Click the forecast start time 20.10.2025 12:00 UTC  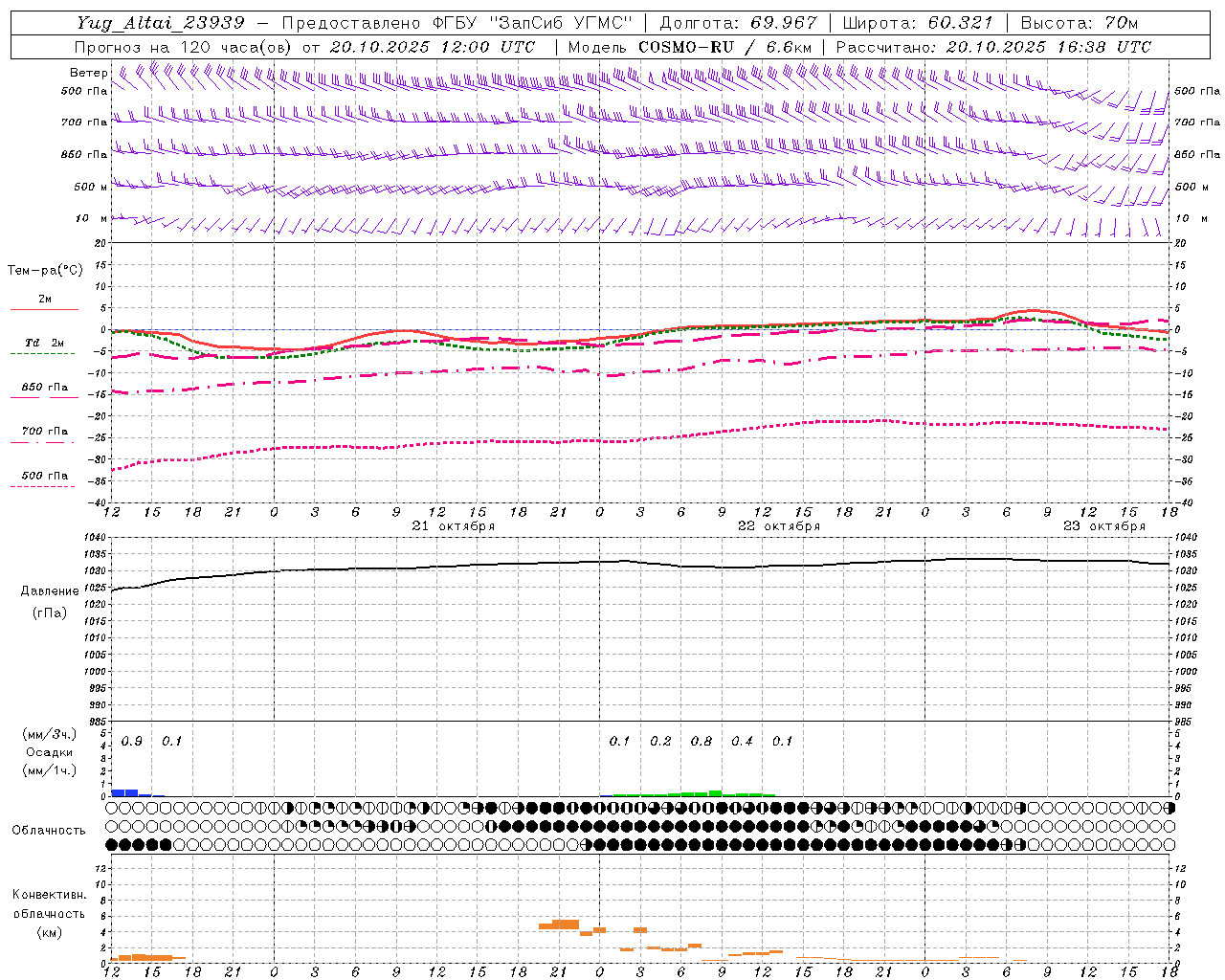click(x=433, y=47)
